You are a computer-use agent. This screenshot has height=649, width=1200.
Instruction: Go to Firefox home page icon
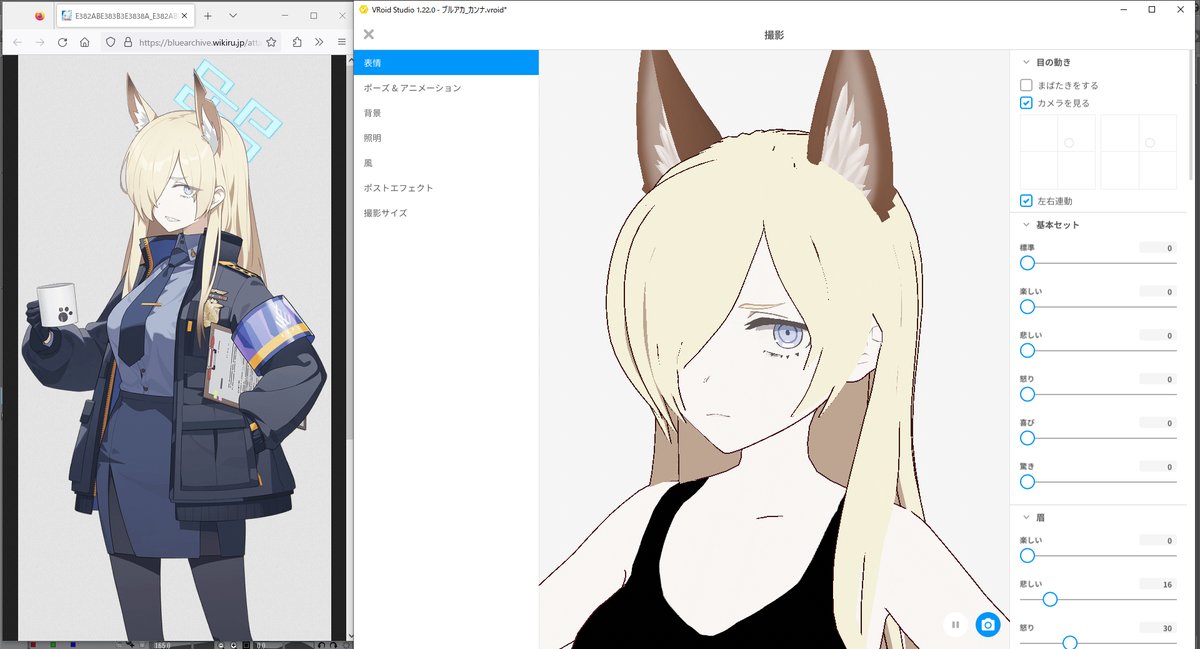(85, 43)
